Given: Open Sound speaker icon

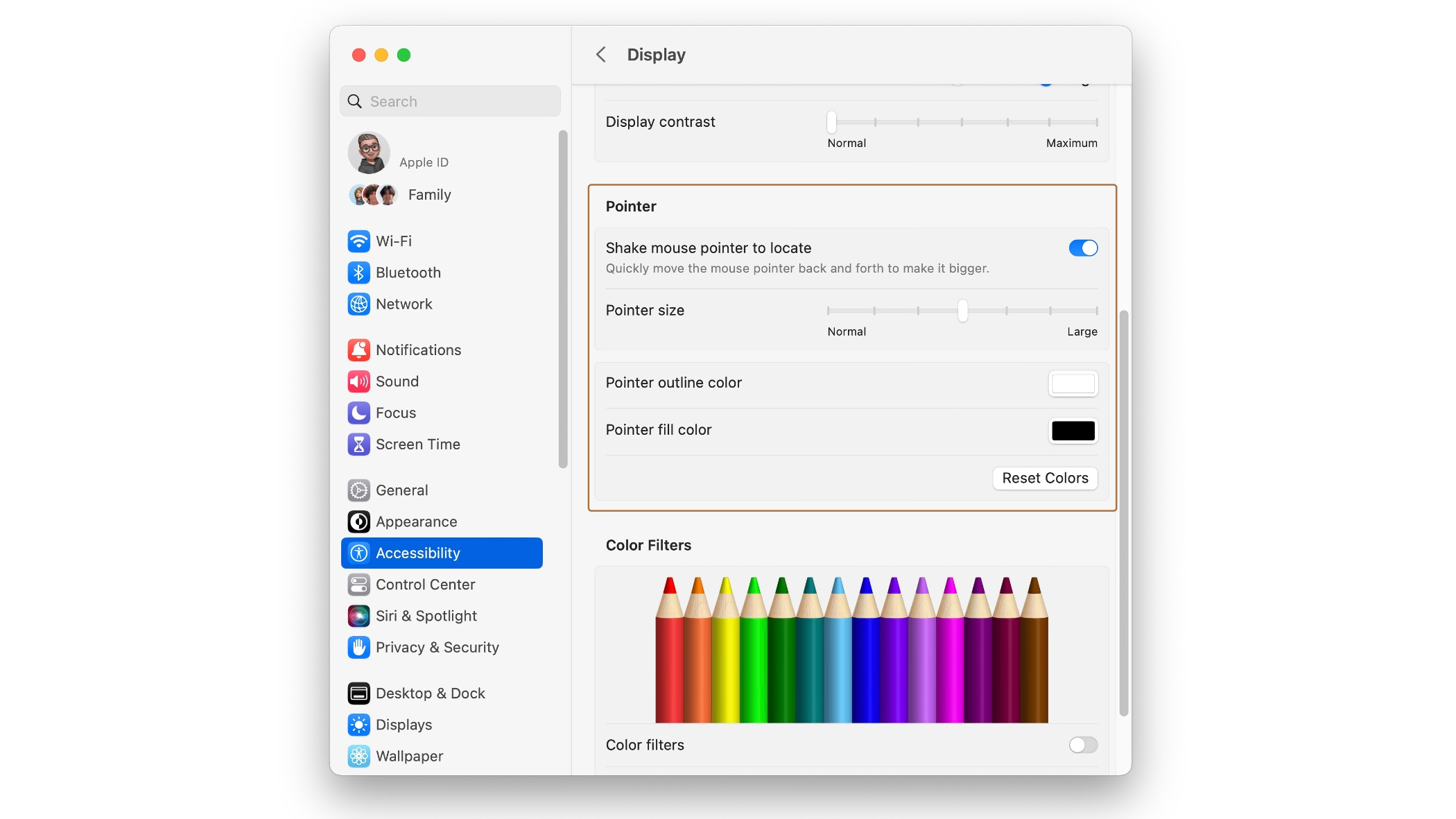Looking at the screenshot, I should pos(358,381).
